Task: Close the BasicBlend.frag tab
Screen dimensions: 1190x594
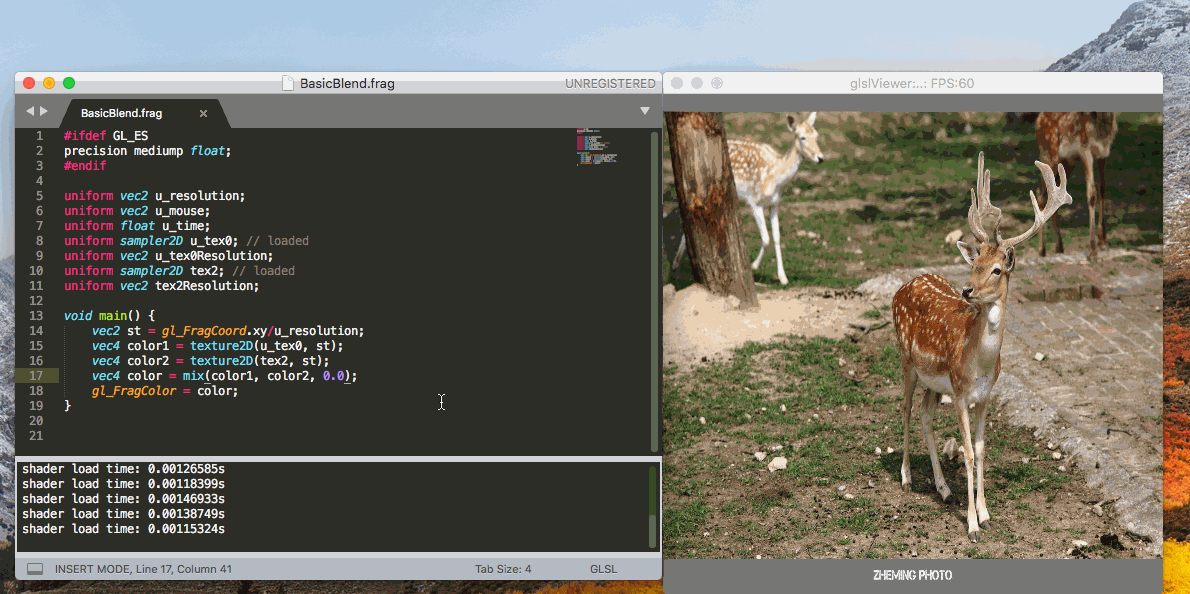Action: tap(203, 113)
